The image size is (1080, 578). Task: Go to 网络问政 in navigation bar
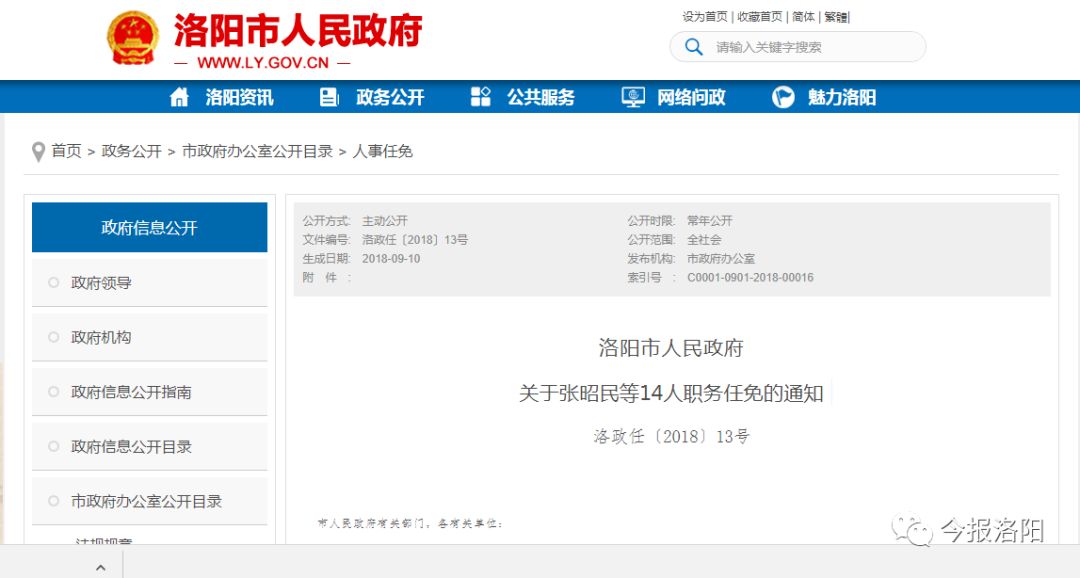tap(691, 97)
